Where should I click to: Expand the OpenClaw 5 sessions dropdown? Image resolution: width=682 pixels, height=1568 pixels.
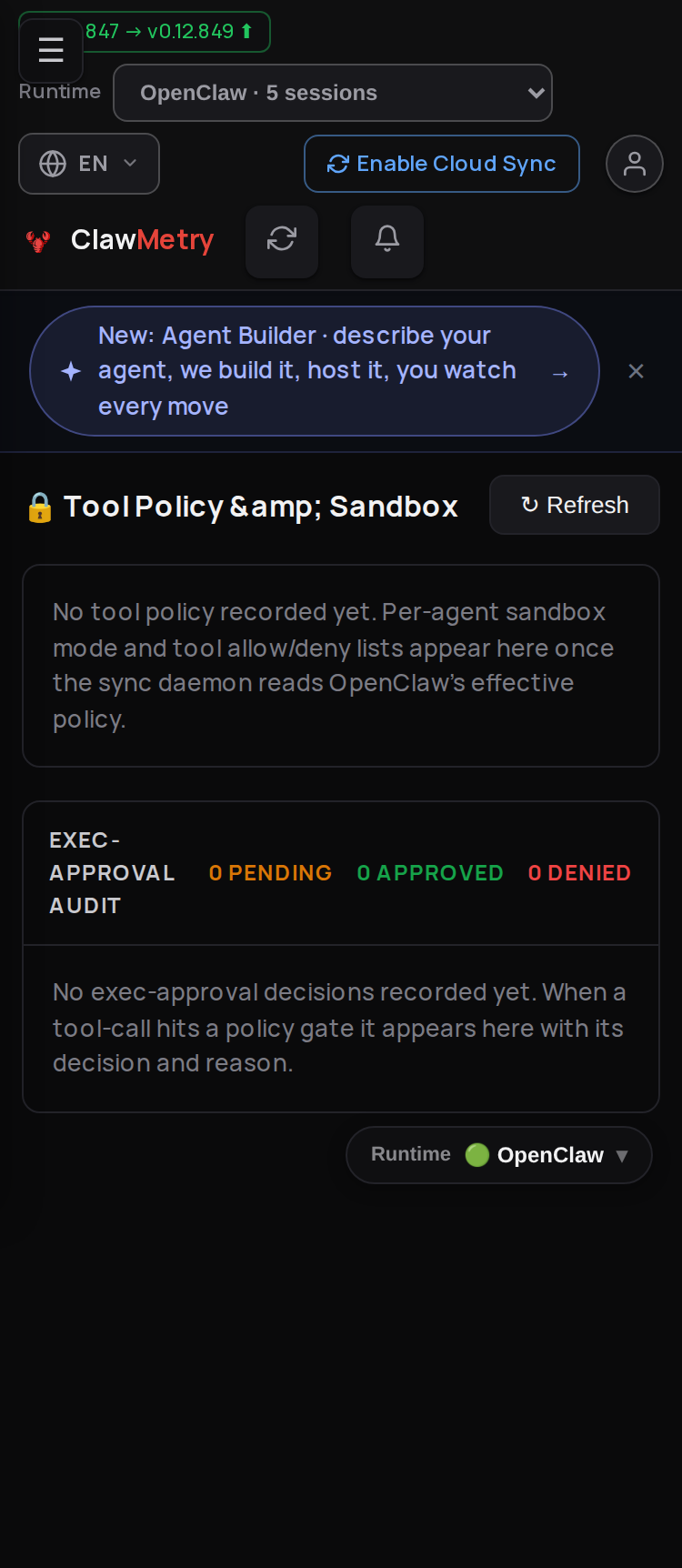point(333,93)
